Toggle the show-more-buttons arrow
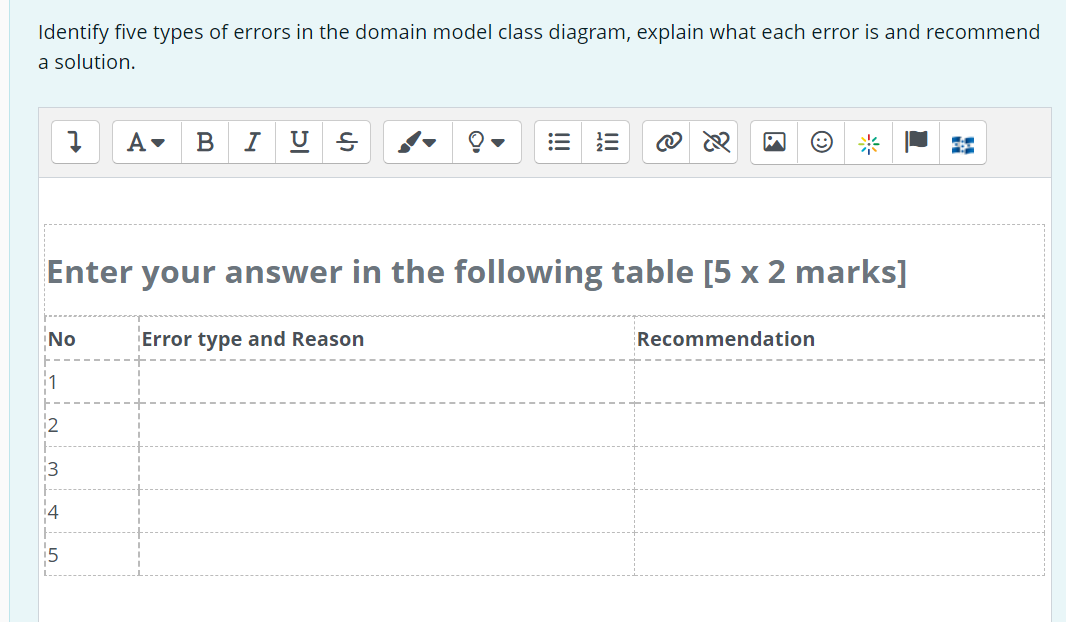Viewport: 1066px width, 622px height. (x=75, y=142)
